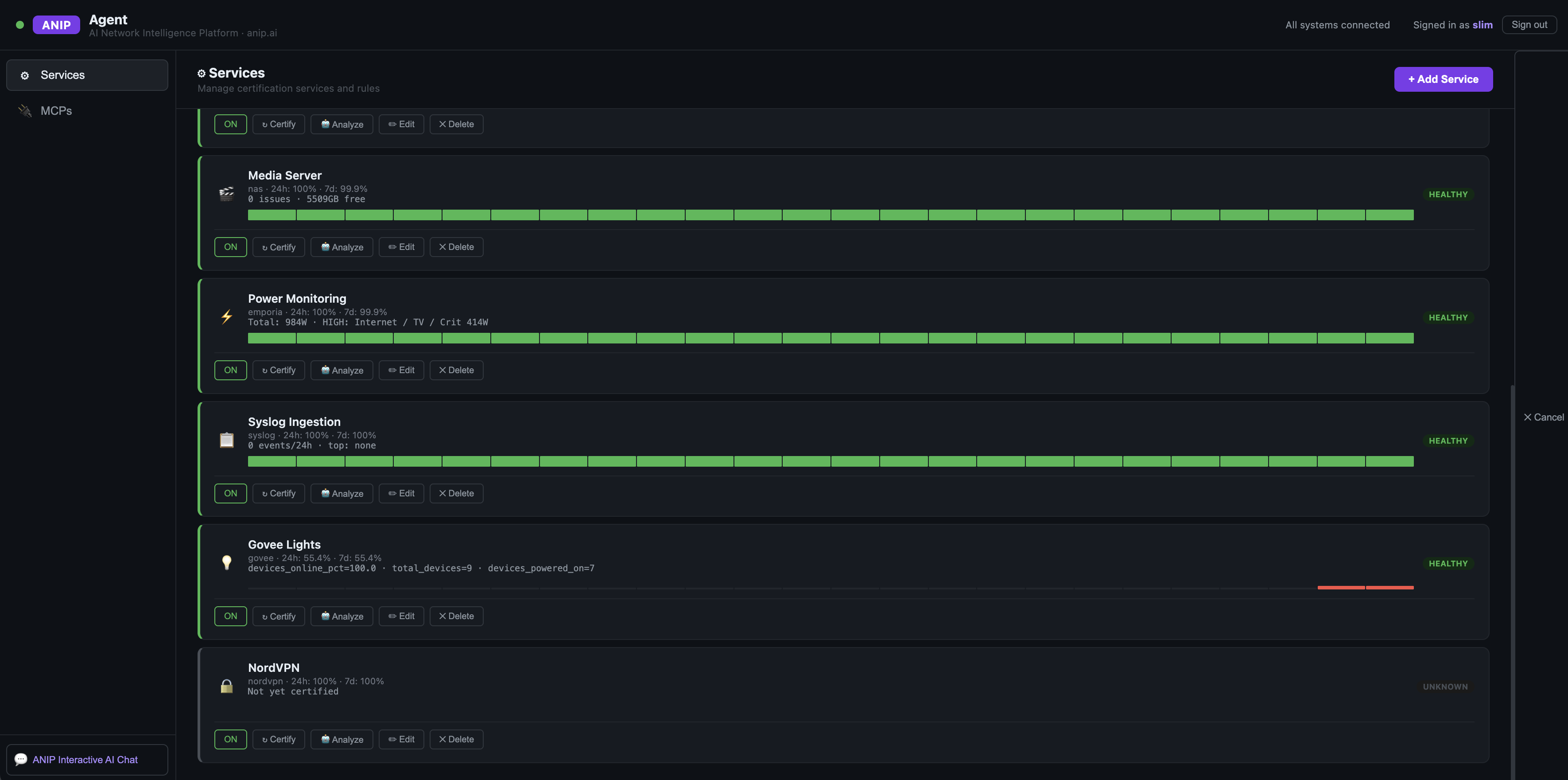The image size is (1568, 780).
Task: Certify the Power Monitoring service
Action: (279, 370)
